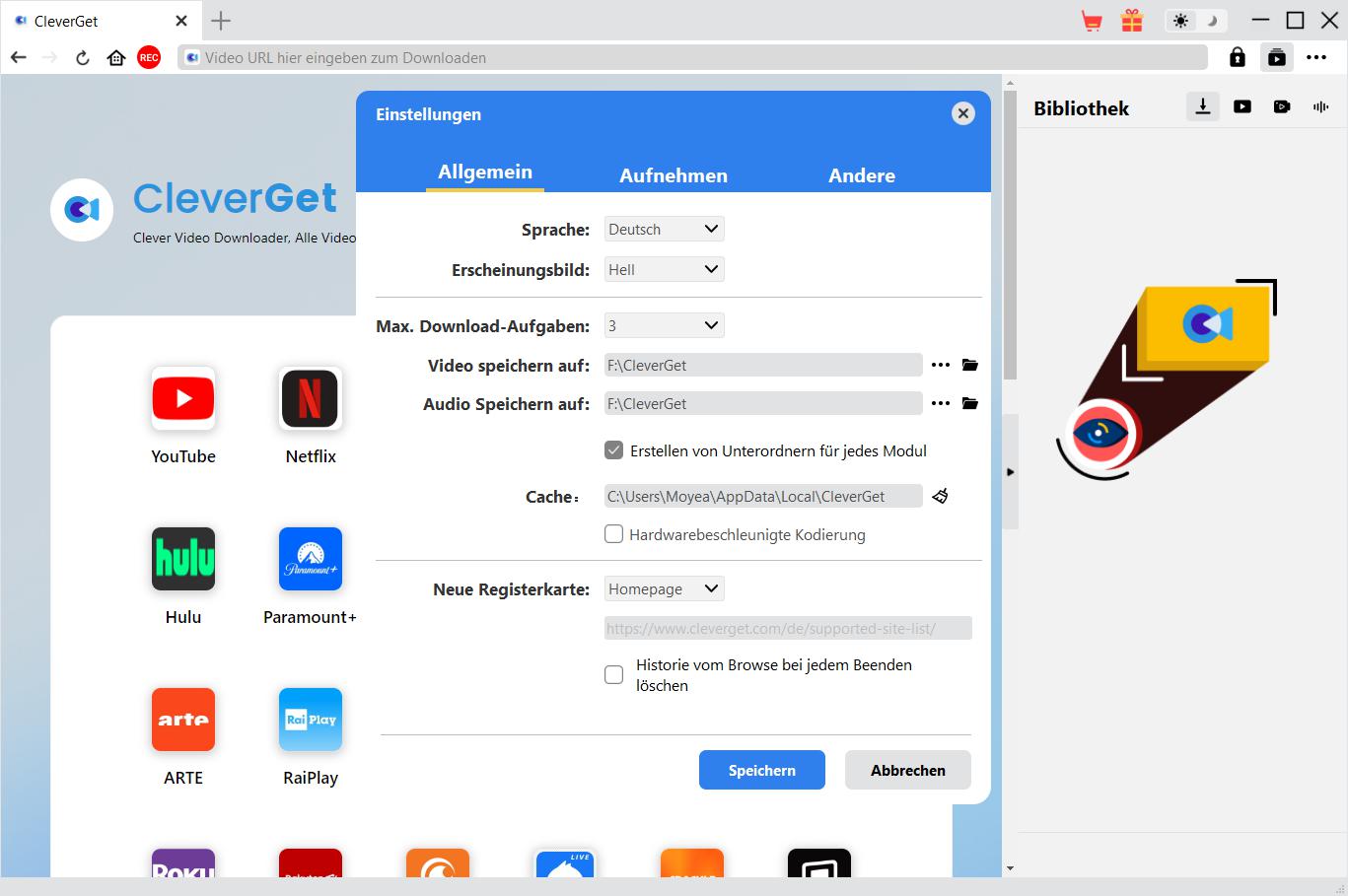Enable Hardwarebeschleunigte Kodierung checkbox
The image size is (1348, 896).
point(613,534)
